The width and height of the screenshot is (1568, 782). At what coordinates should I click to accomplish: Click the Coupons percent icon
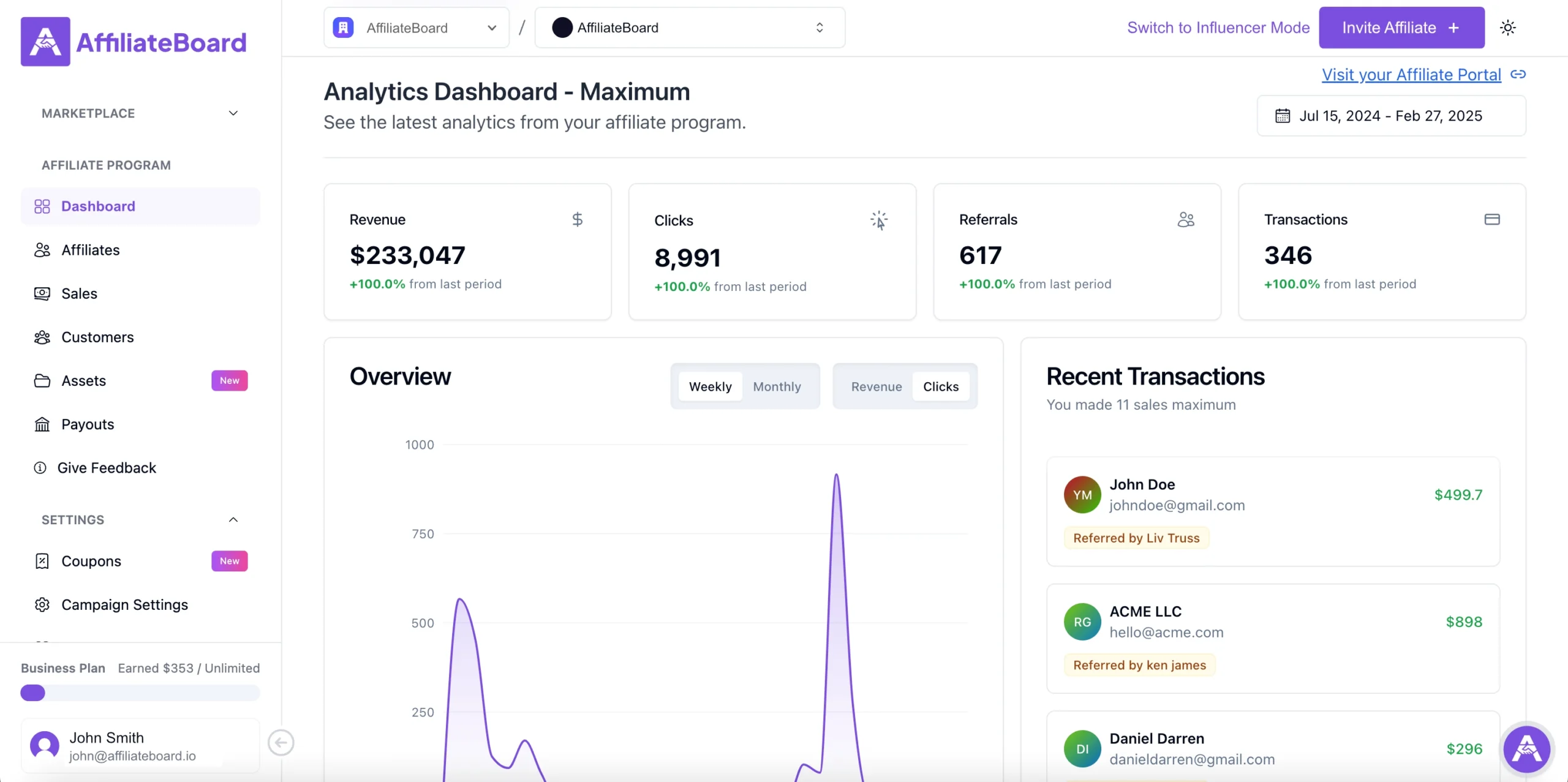(42, 561)
